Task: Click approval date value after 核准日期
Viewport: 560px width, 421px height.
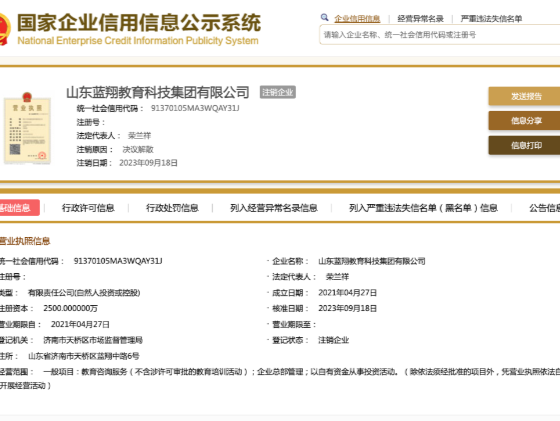Action: tap(348, 308)
